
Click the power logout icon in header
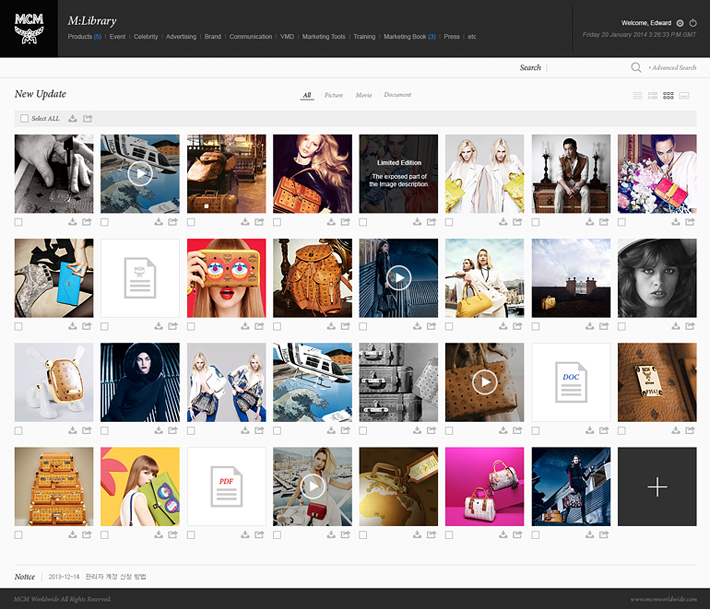tap(694, 23)
